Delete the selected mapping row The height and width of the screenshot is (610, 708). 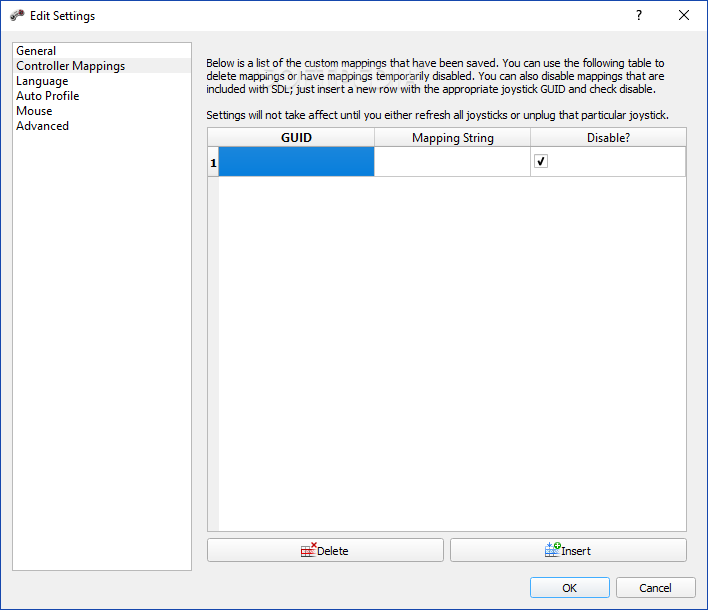coord(325,550)
